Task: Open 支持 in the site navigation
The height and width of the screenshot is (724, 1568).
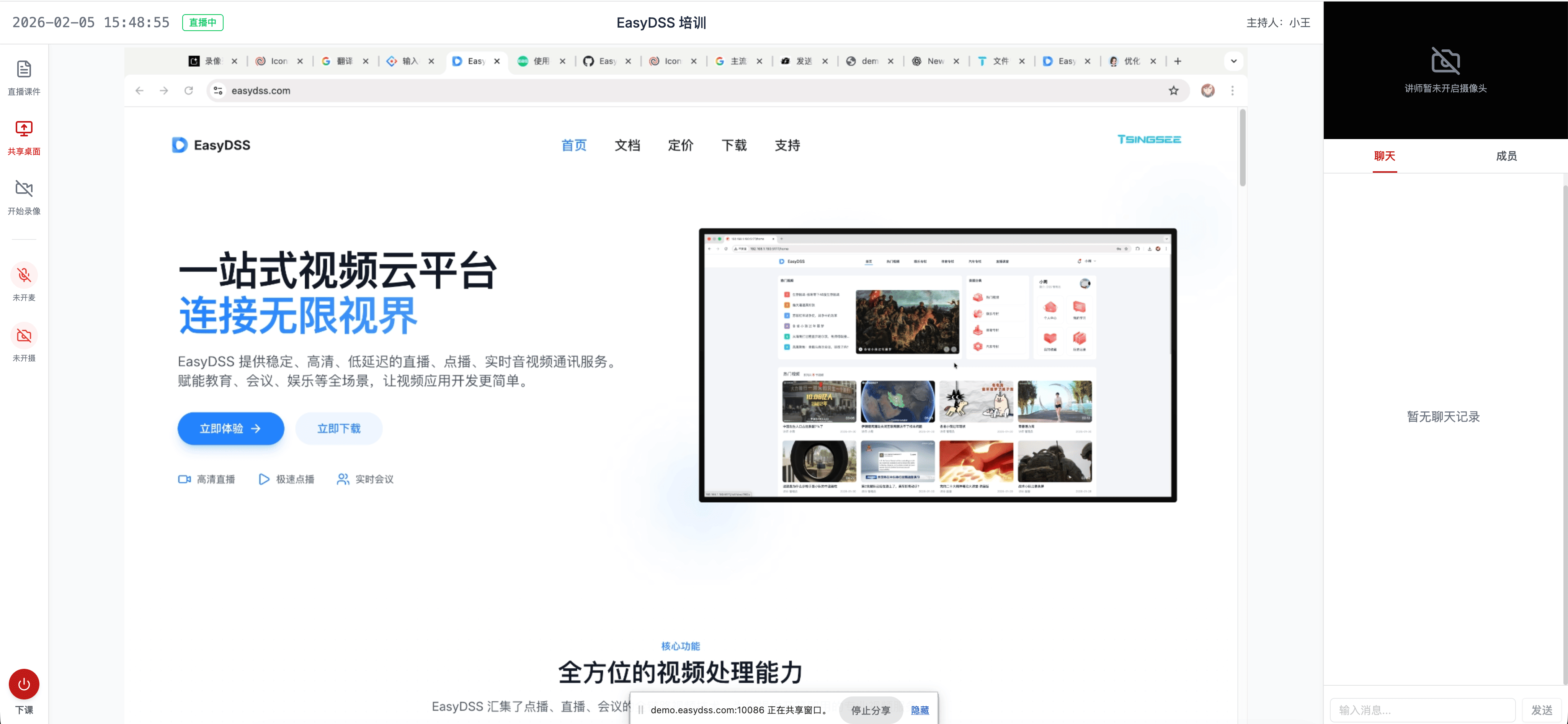Action: point(788,146)
